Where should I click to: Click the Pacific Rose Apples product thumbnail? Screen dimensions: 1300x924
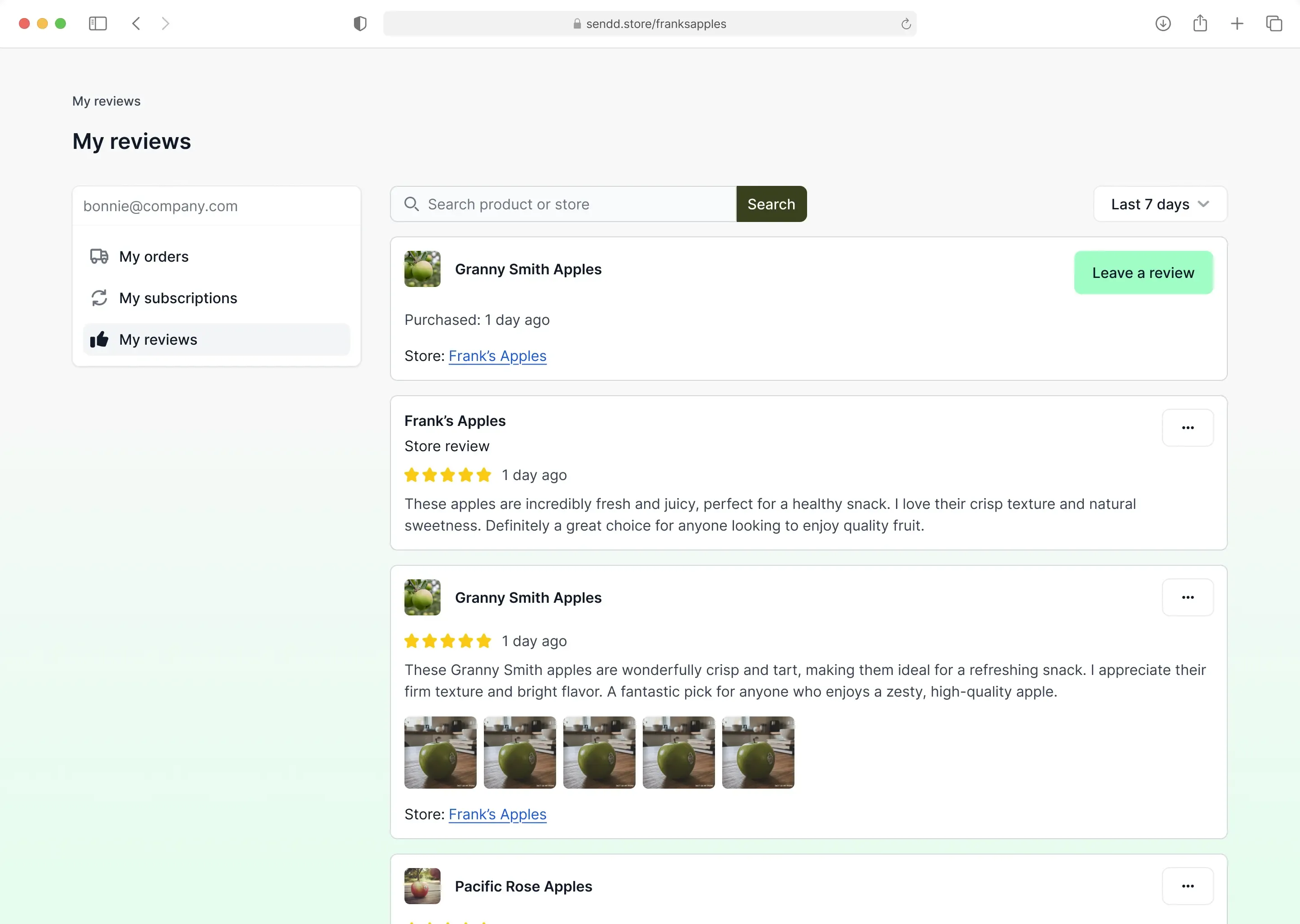pyautogui.click(x=422, y=886)
